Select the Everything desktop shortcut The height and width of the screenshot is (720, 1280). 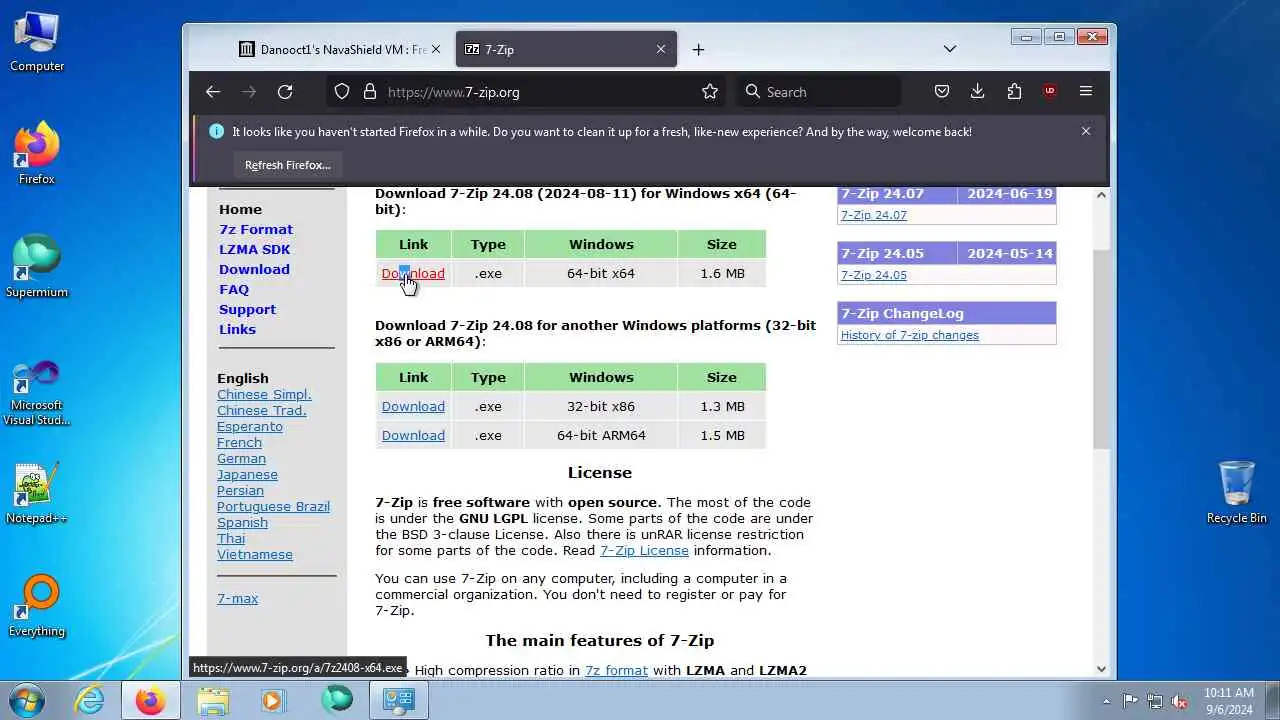(x=37, y=606)
